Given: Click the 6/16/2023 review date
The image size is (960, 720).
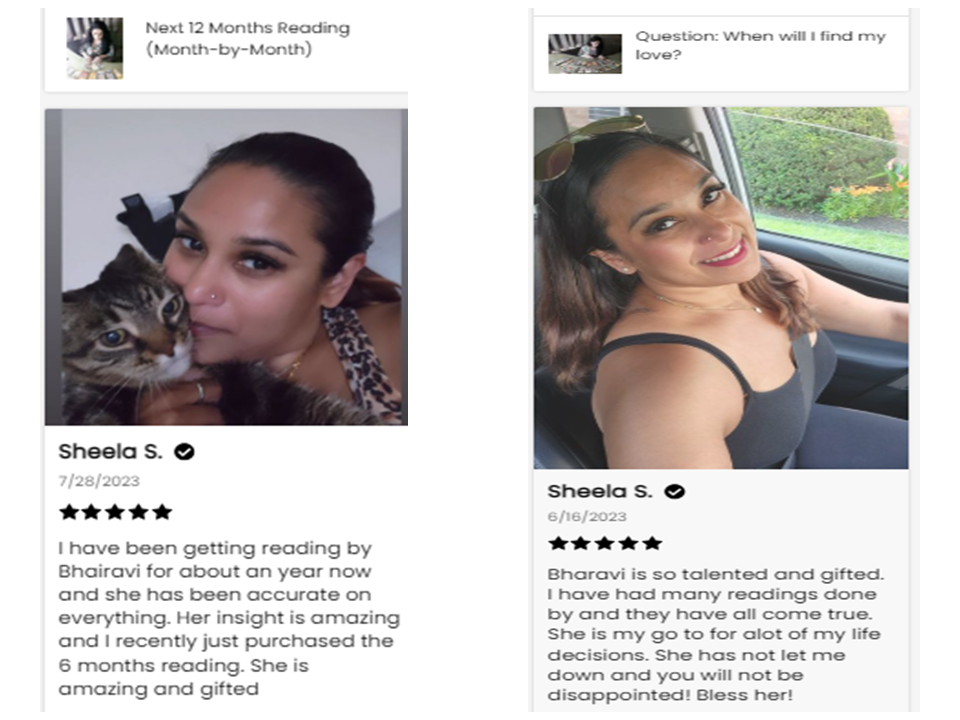Looking at the screenshot, I should (587, 517).
